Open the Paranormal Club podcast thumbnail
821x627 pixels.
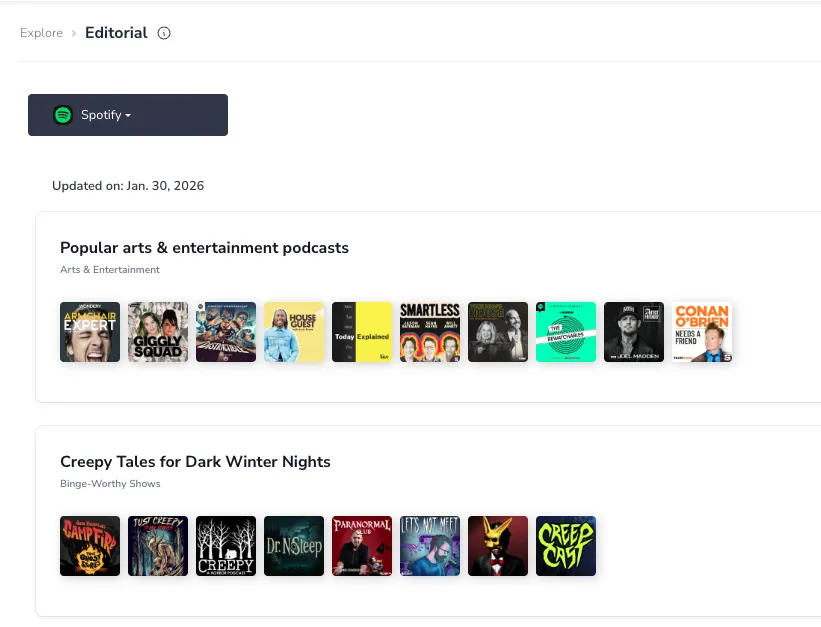pos(362,546)
